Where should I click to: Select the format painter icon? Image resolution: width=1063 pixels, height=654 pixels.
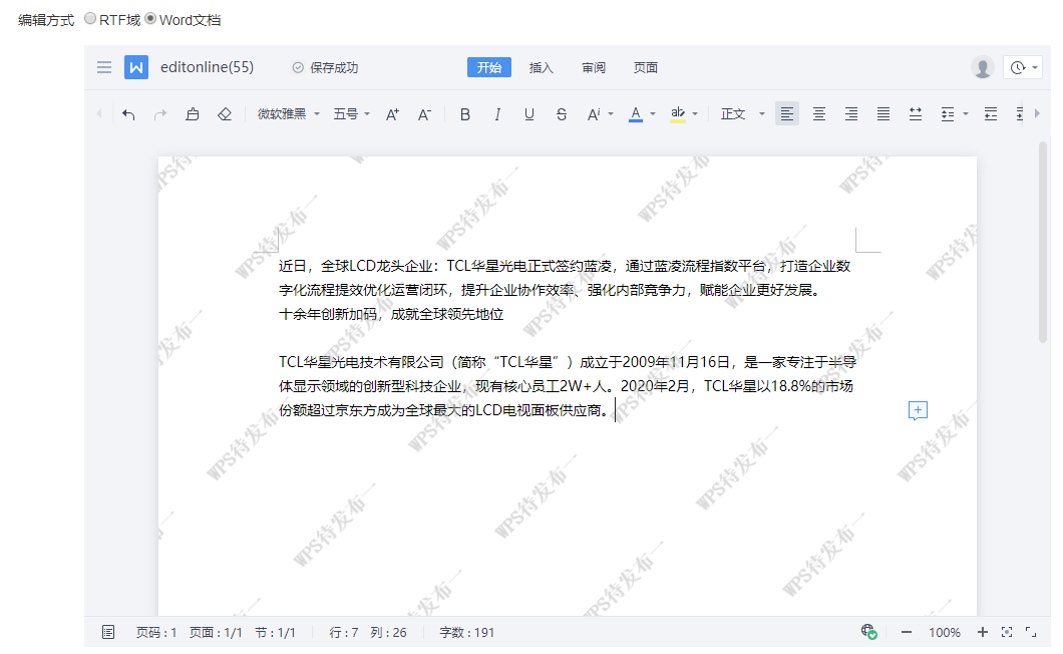click(x=193, y=115)
